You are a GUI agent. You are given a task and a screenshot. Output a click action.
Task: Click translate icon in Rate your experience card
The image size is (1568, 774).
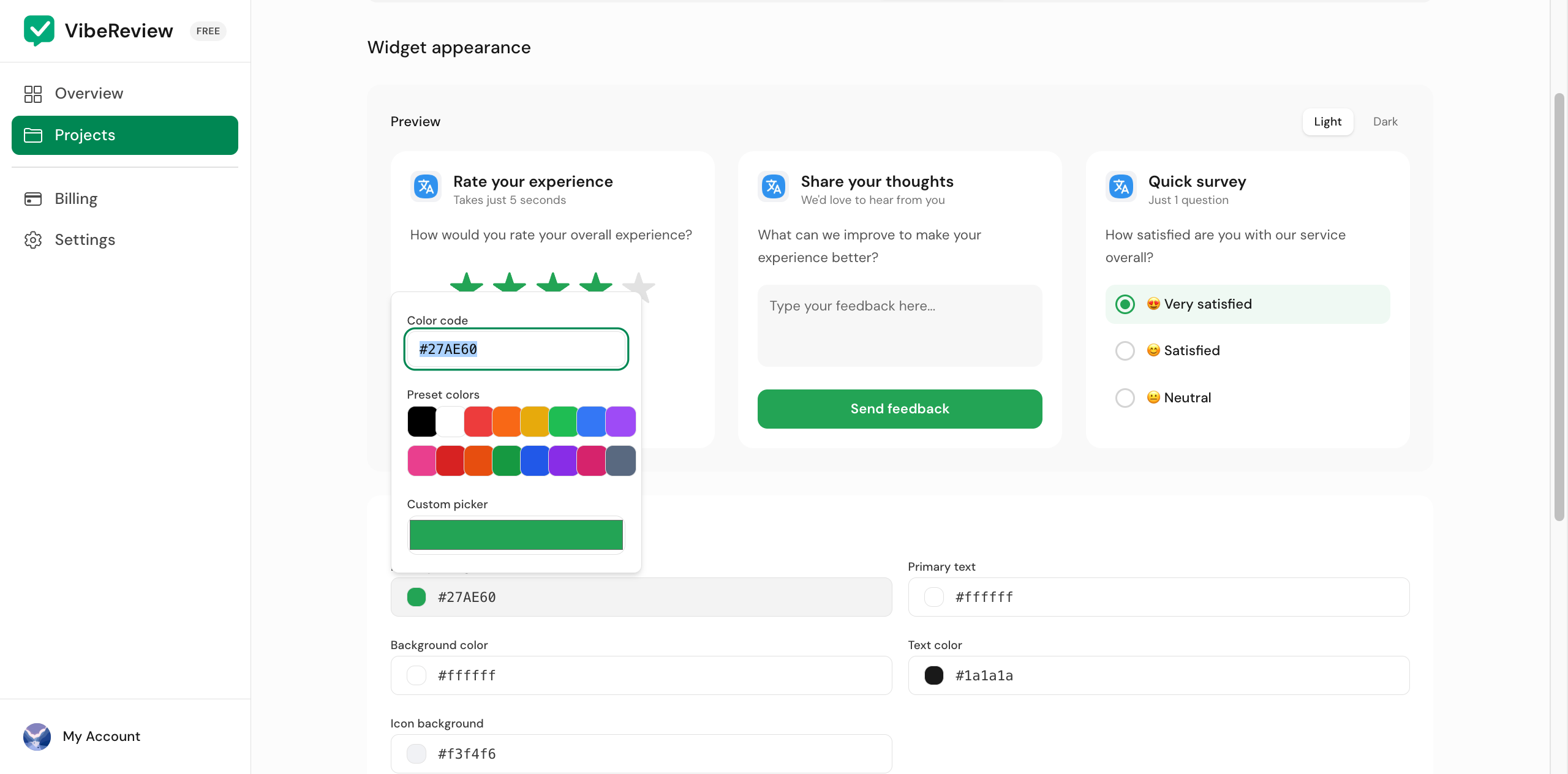(426, 187)
